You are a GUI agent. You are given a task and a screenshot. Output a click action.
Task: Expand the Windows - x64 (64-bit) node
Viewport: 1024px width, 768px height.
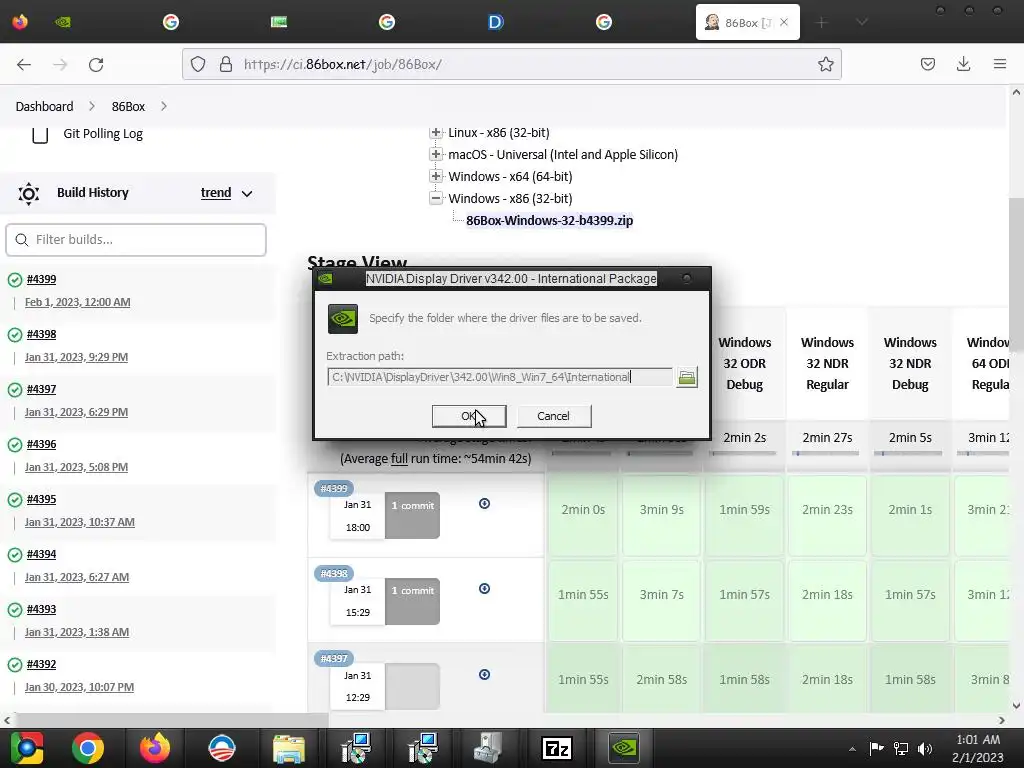point(436,176)
